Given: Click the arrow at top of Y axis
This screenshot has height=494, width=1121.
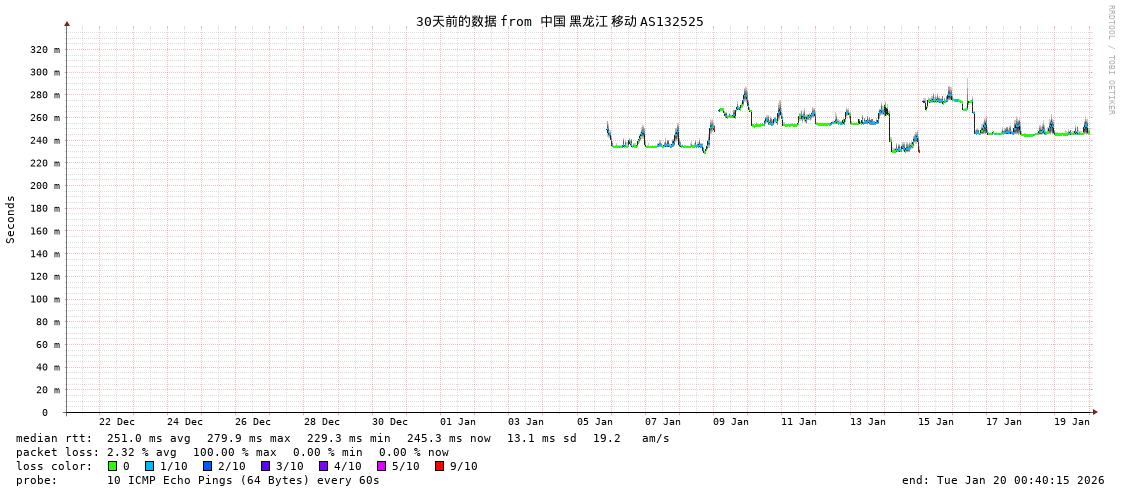Looking at the screenshot, I should (67, 23).
